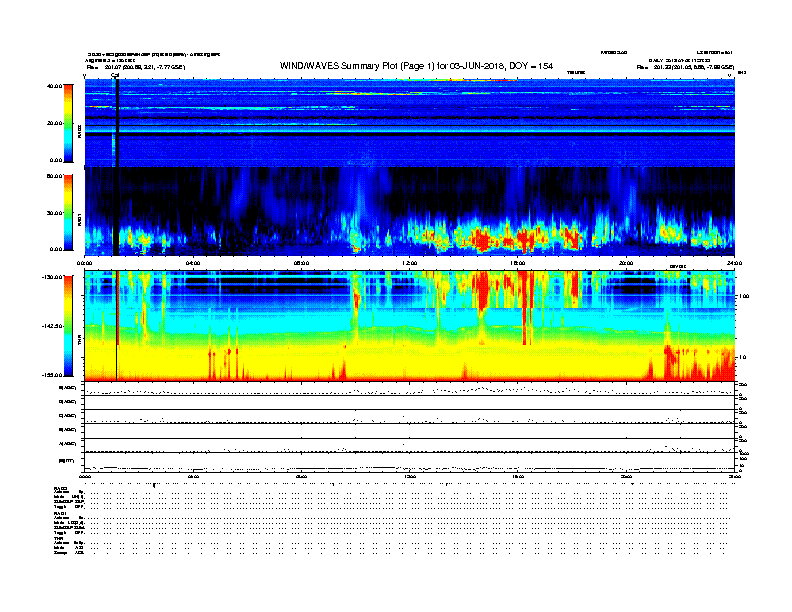Click the 24:00 time label below the RAD1 spectrogram
The image size is (792, 612).
(x=734, y=263)
